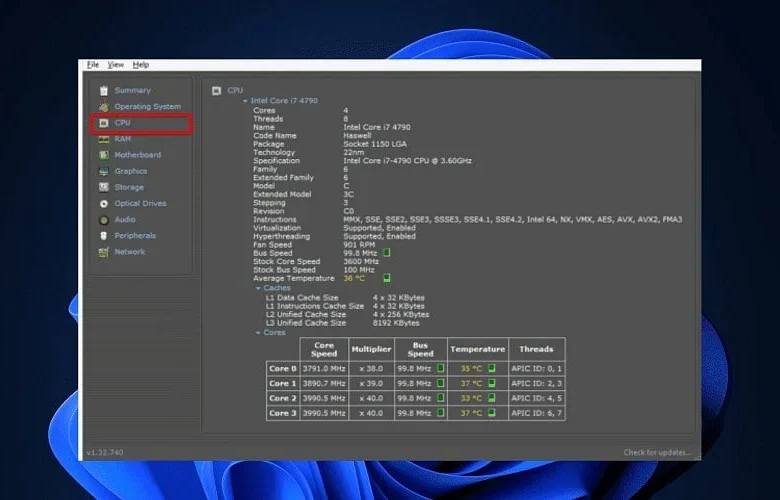780x500 pixels.
Task: Select the Core Speed column header
Action: [x=324, y=349]
